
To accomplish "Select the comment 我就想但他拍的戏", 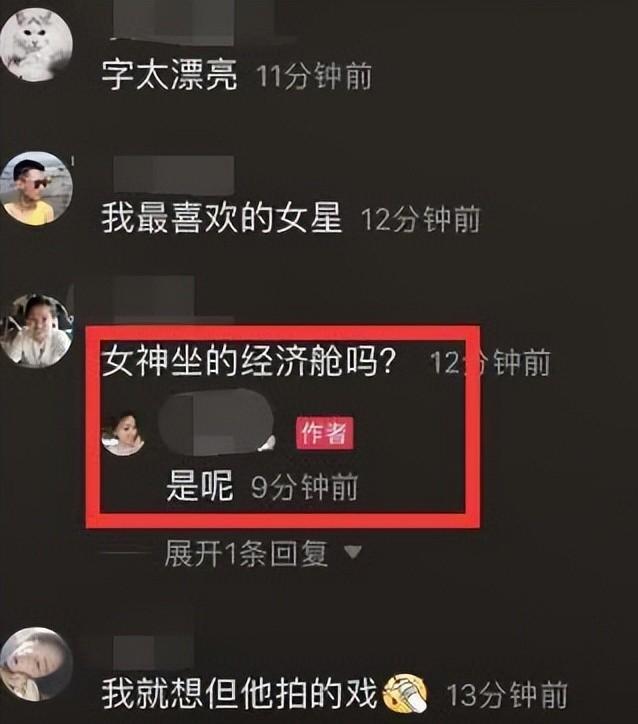I will [239, 694].
